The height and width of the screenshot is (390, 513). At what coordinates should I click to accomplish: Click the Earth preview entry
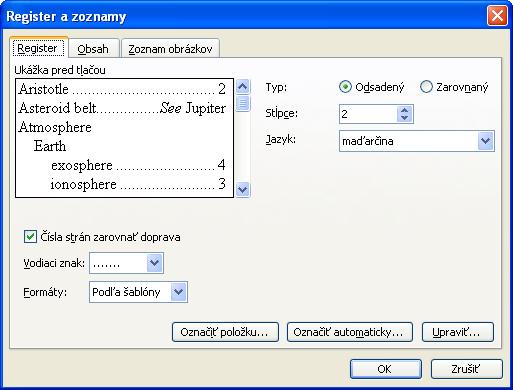(50, 146)
